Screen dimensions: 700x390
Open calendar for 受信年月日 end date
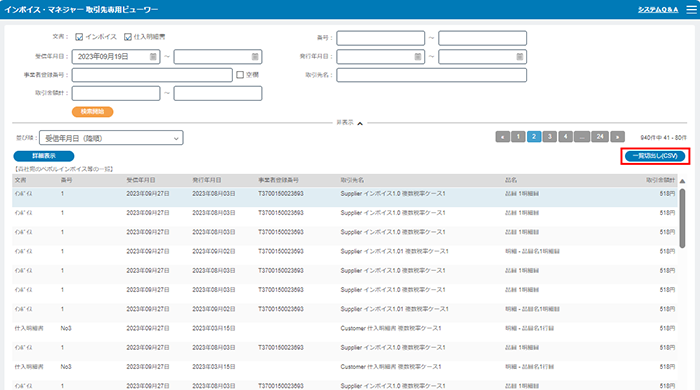[254, 57]
